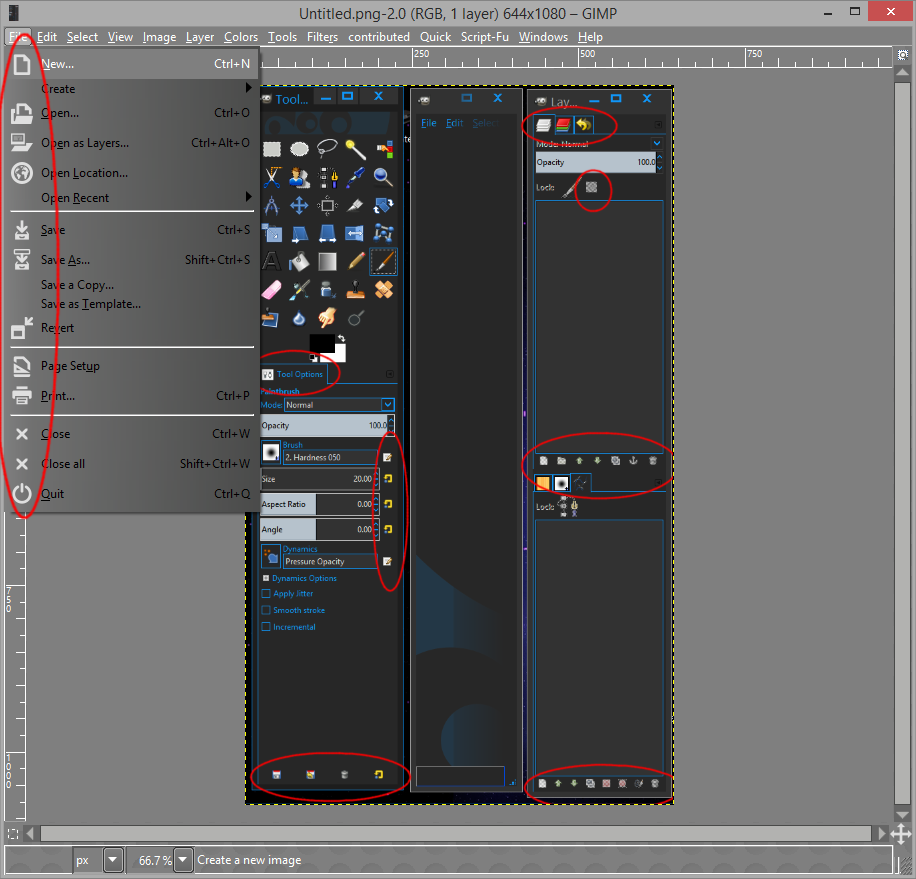Expand the Create submenu arrow
916x879 pixels.
click(x=248, y=88)
